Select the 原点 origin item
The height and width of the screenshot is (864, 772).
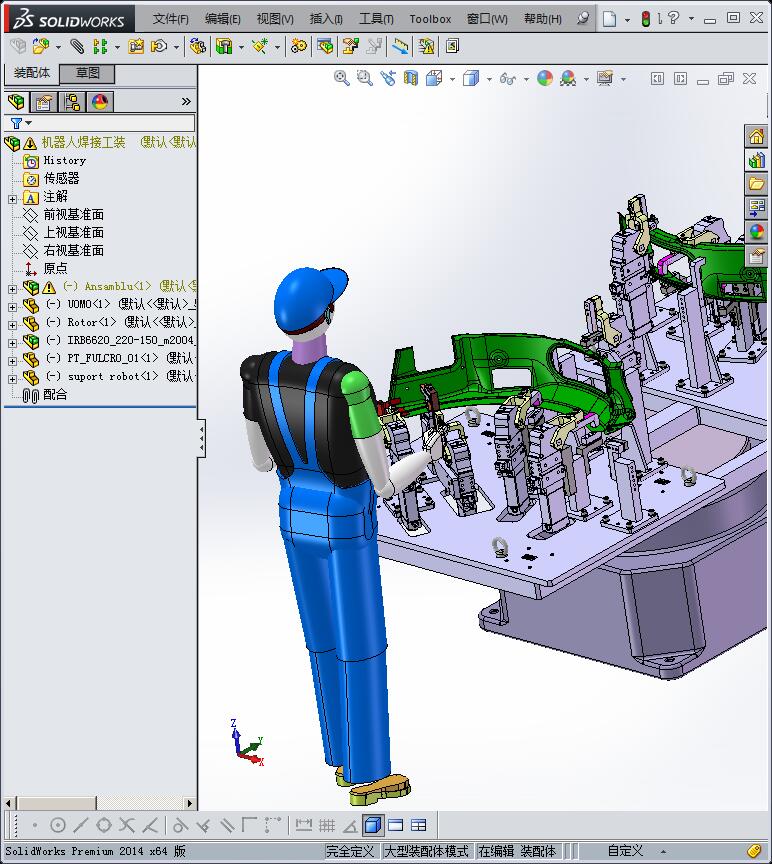point(55,268)
